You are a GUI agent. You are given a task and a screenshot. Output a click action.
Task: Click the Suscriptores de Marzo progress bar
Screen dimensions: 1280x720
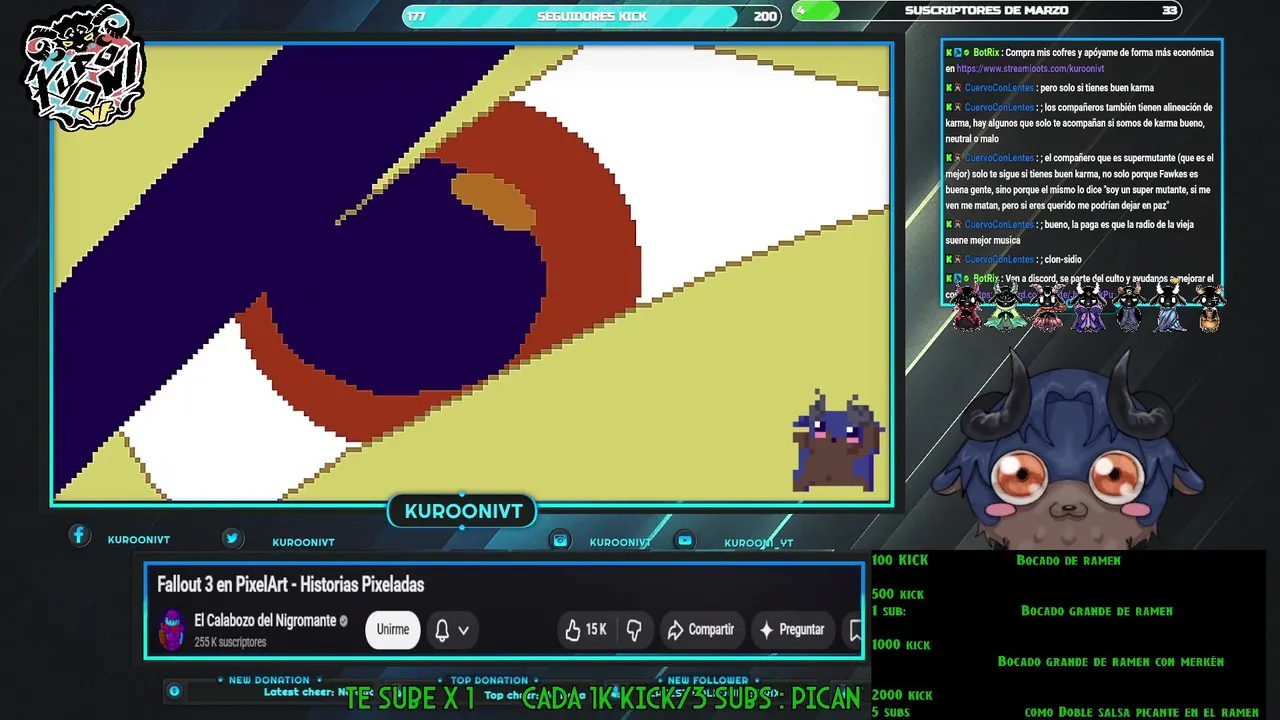click(x=986, y=11)
